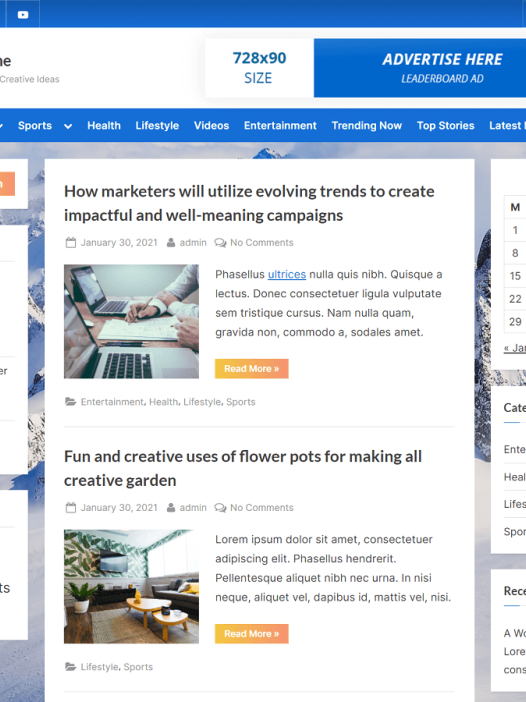The width and height of the screenshot is (526, 702).
Task: Click No Comments link on marketers post
Action: (262, 243)
